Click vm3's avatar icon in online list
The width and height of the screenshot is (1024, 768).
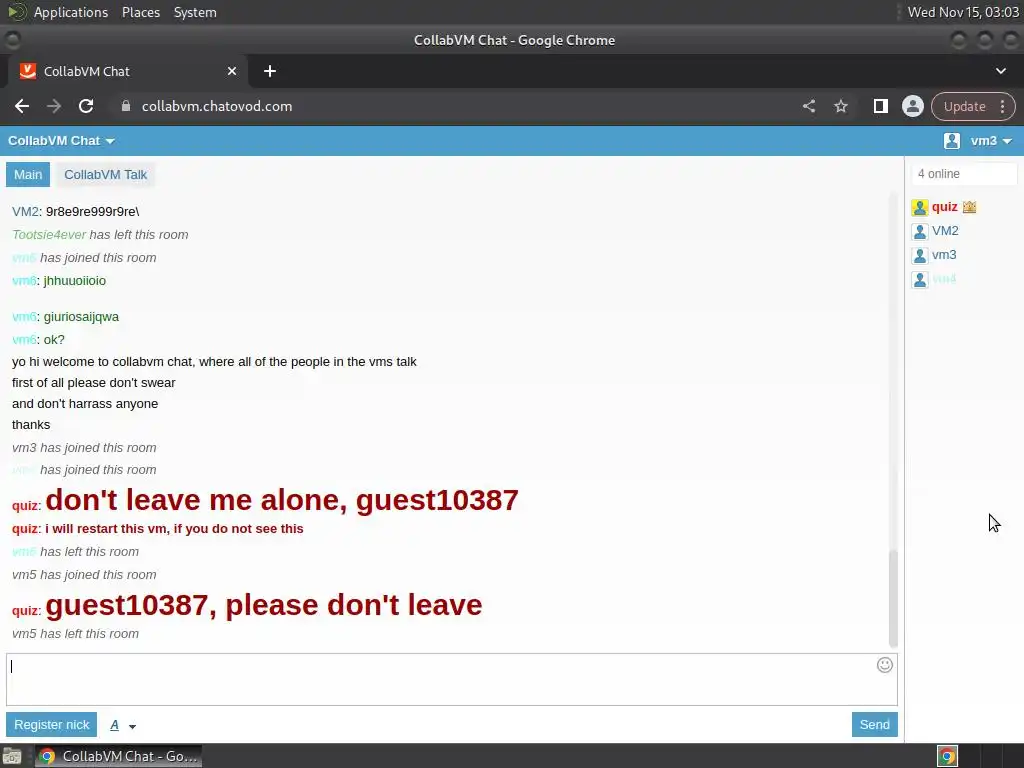click(920, 256)
